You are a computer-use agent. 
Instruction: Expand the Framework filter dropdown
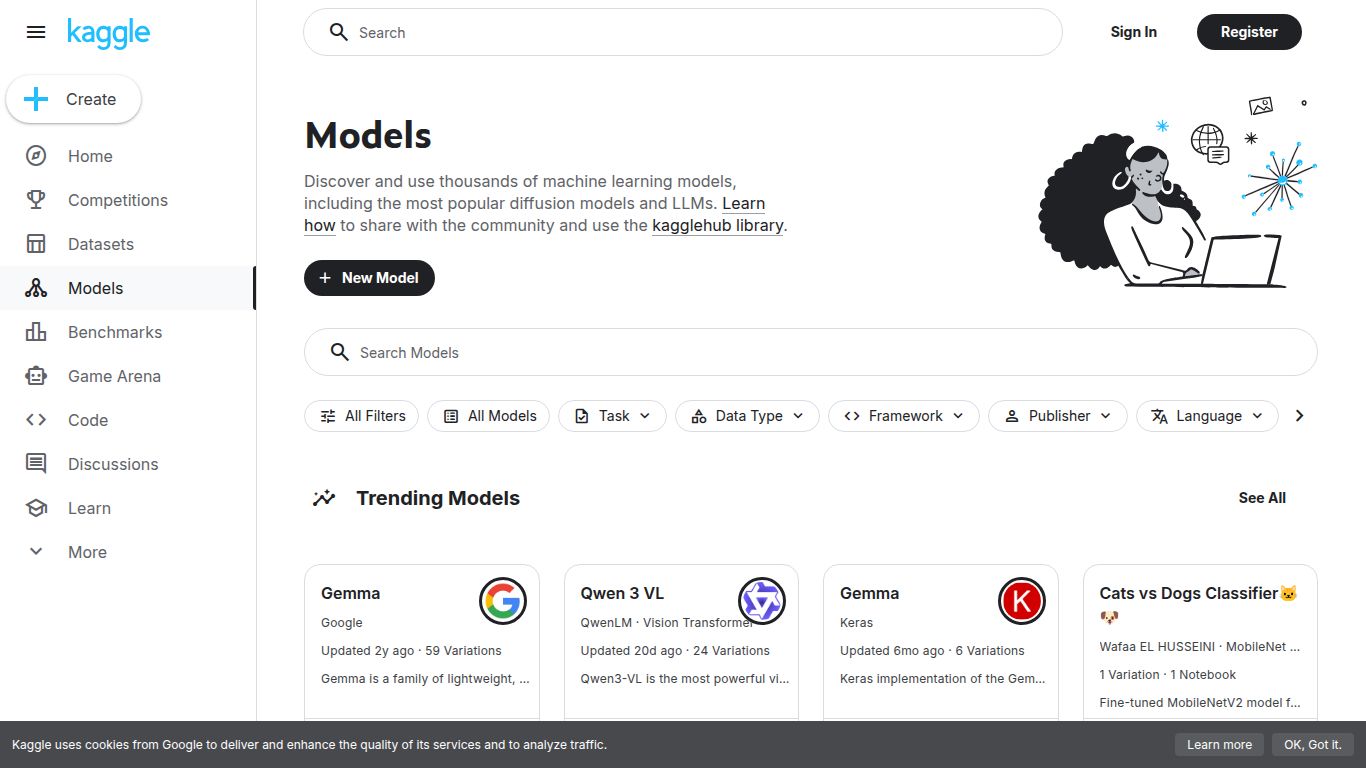[903, 416]
